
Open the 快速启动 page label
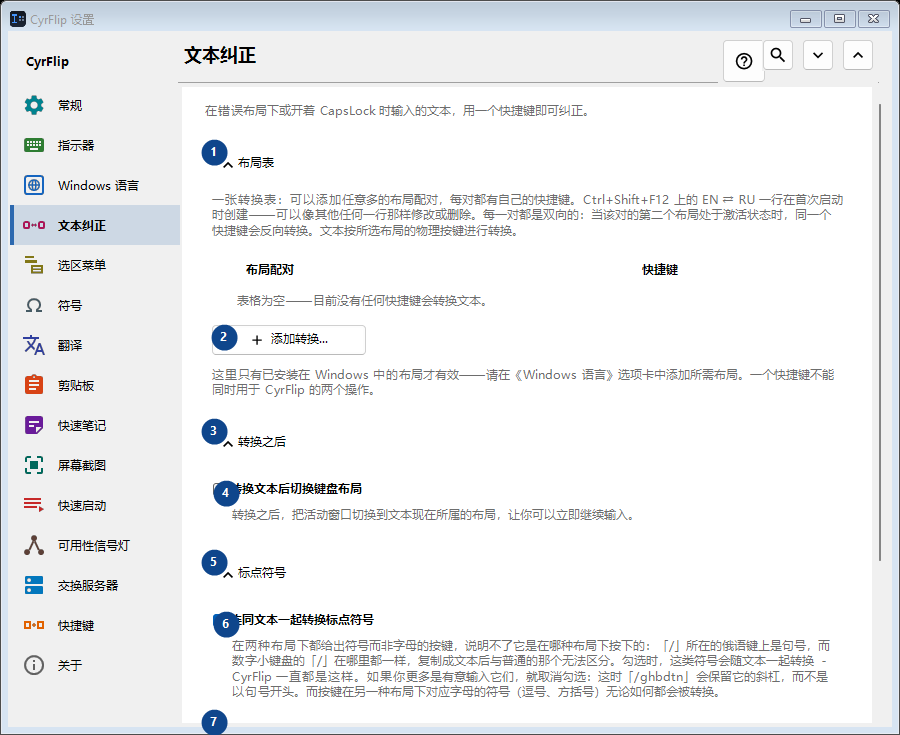coord(82,505)
